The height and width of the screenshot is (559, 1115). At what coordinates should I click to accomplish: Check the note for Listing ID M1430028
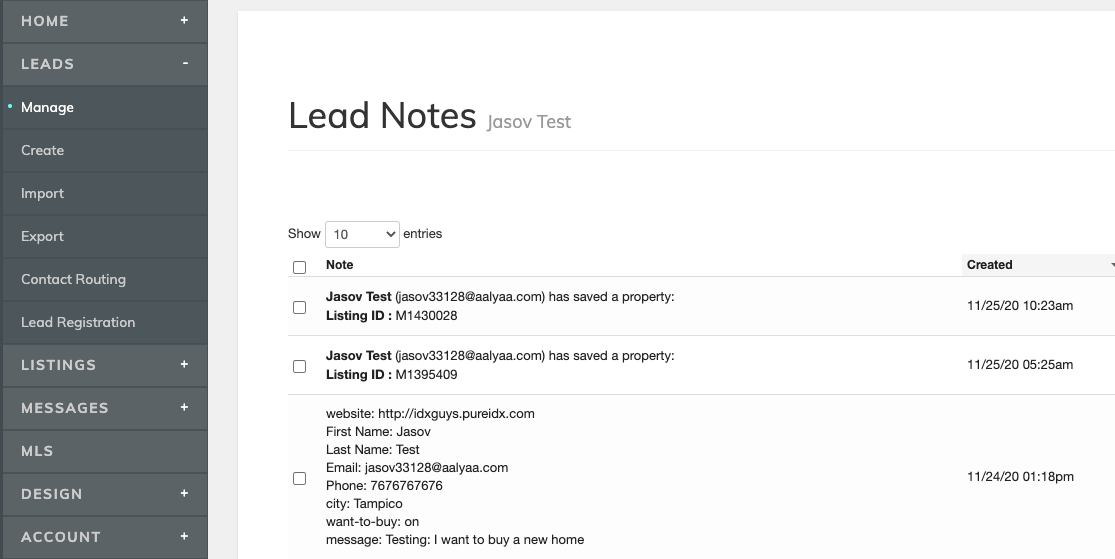pos(299,307)
